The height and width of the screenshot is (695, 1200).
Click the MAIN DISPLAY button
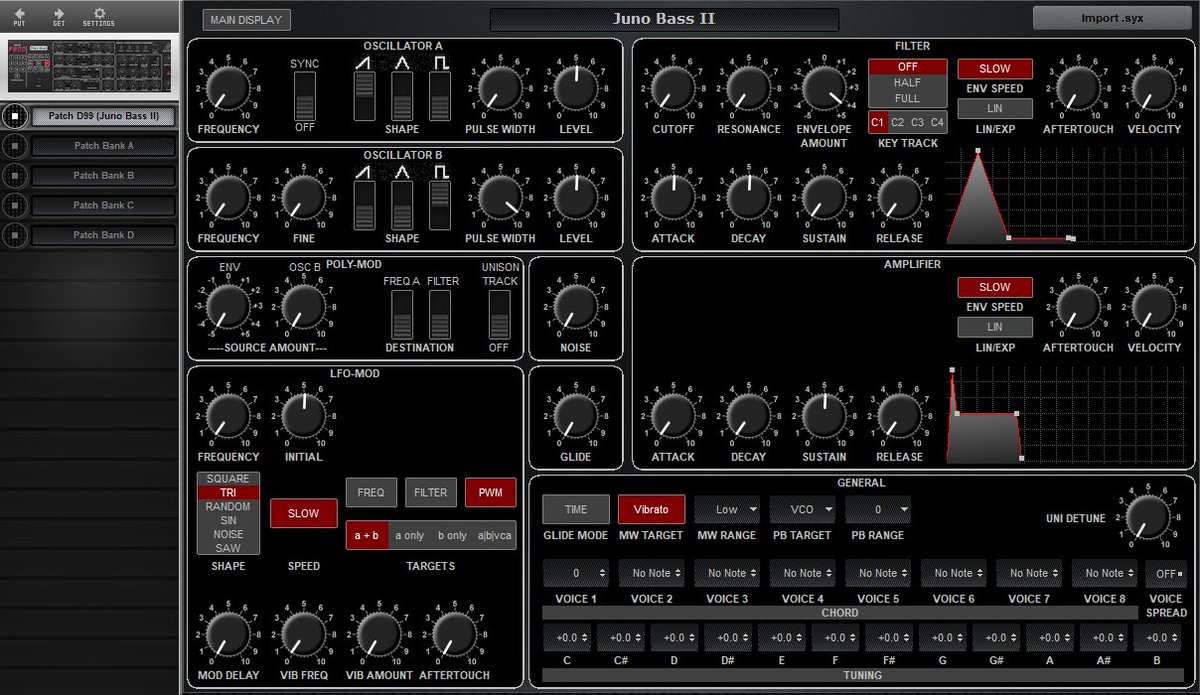click(x=246, y=19)
